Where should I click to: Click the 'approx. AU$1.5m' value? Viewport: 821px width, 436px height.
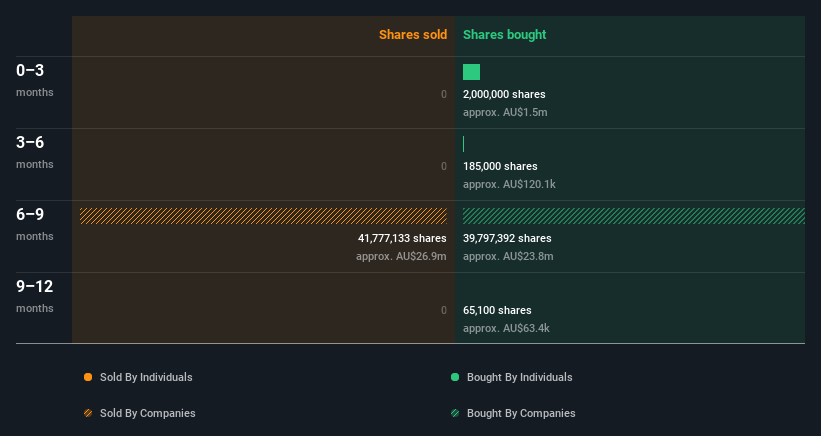(505, 113)
